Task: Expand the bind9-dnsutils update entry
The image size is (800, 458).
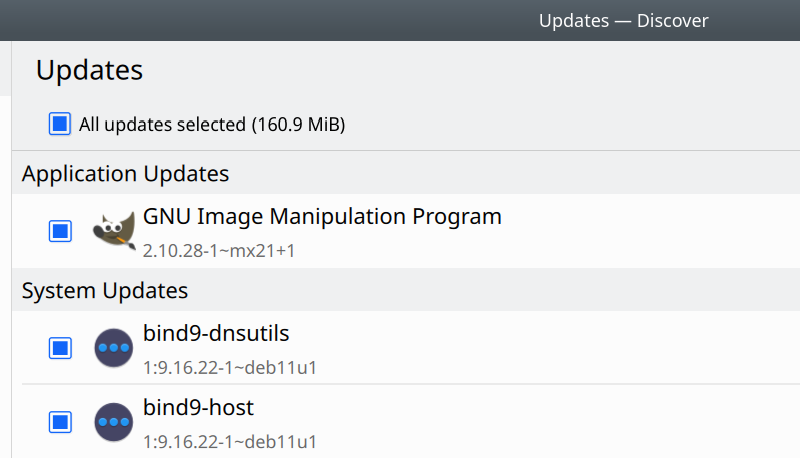Action: tap(216, 333)
